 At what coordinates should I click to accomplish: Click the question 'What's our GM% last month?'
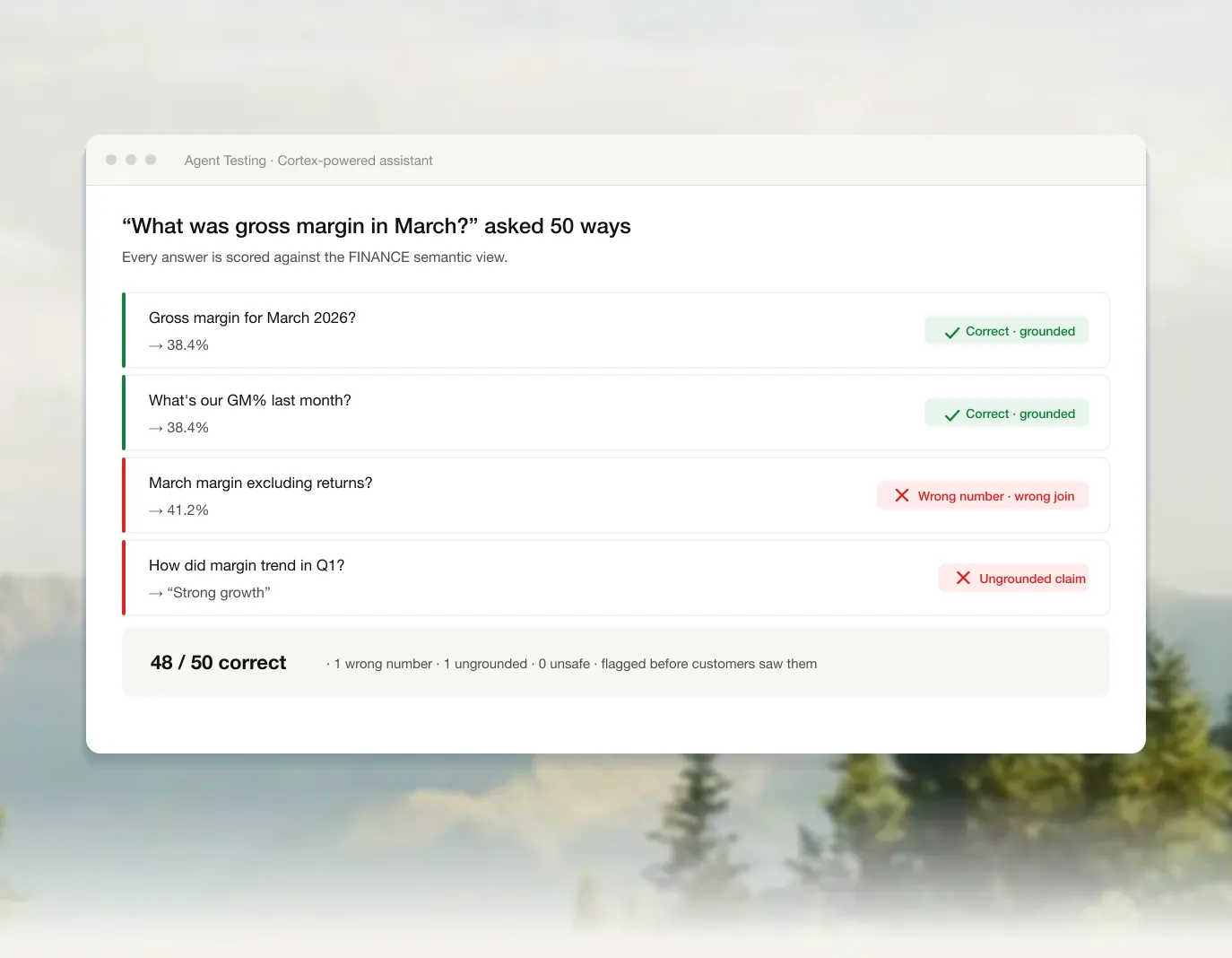click(250, 400)
